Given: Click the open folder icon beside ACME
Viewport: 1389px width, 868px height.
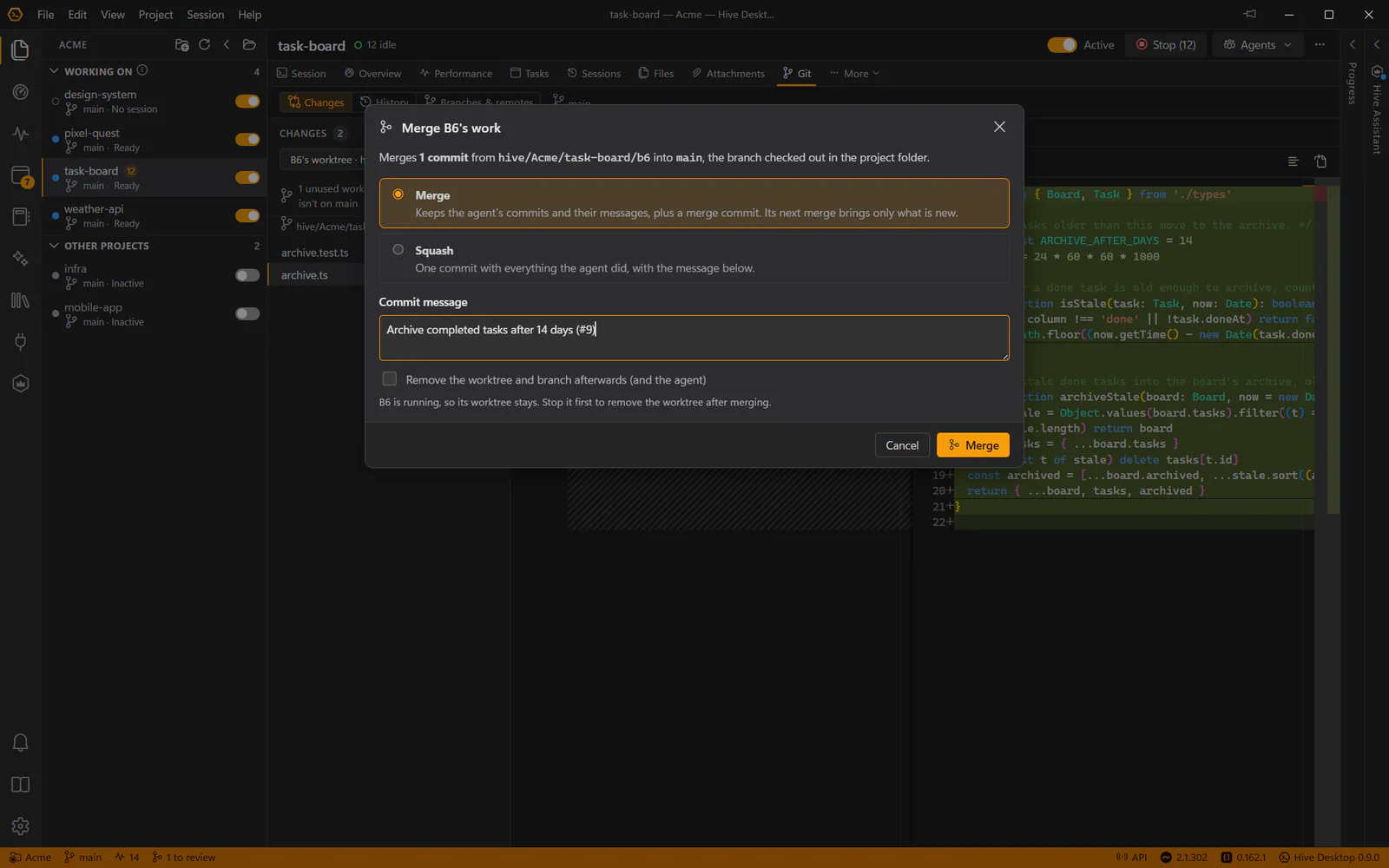Looking at the screenshot, I should [249, 44].
